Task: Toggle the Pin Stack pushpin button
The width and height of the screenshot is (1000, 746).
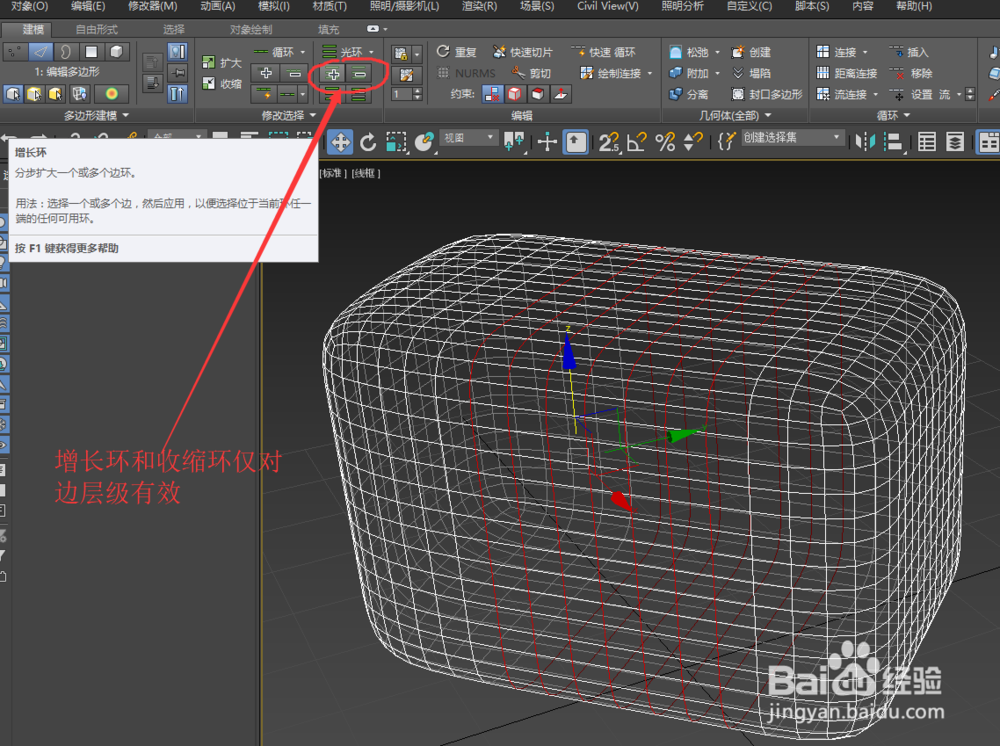Action: coord(177,73)
